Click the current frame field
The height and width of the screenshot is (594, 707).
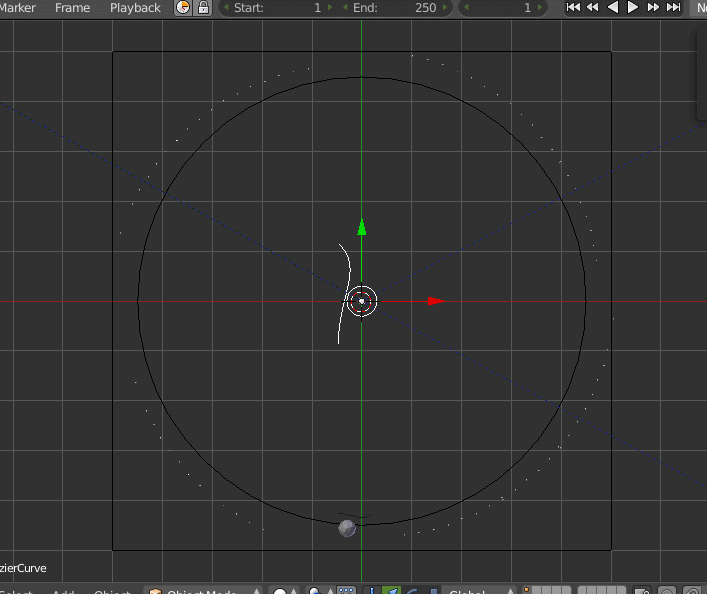503,8
